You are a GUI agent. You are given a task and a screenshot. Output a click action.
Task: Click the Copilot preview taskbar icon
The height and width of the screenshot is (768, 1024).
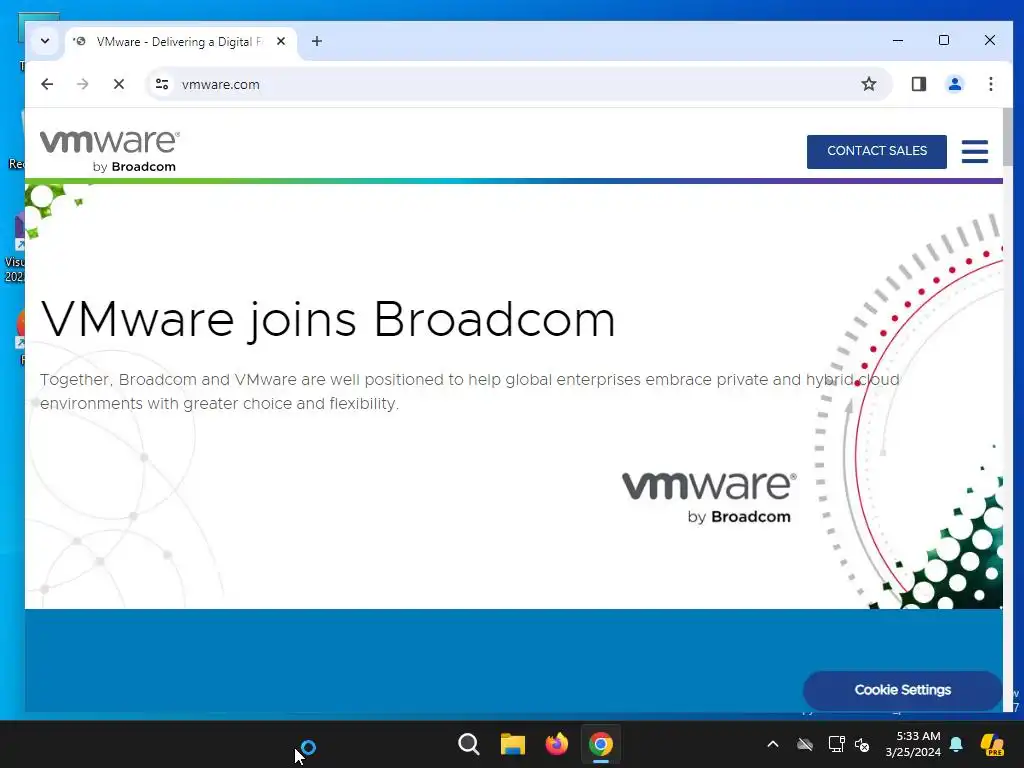[992, 744]
